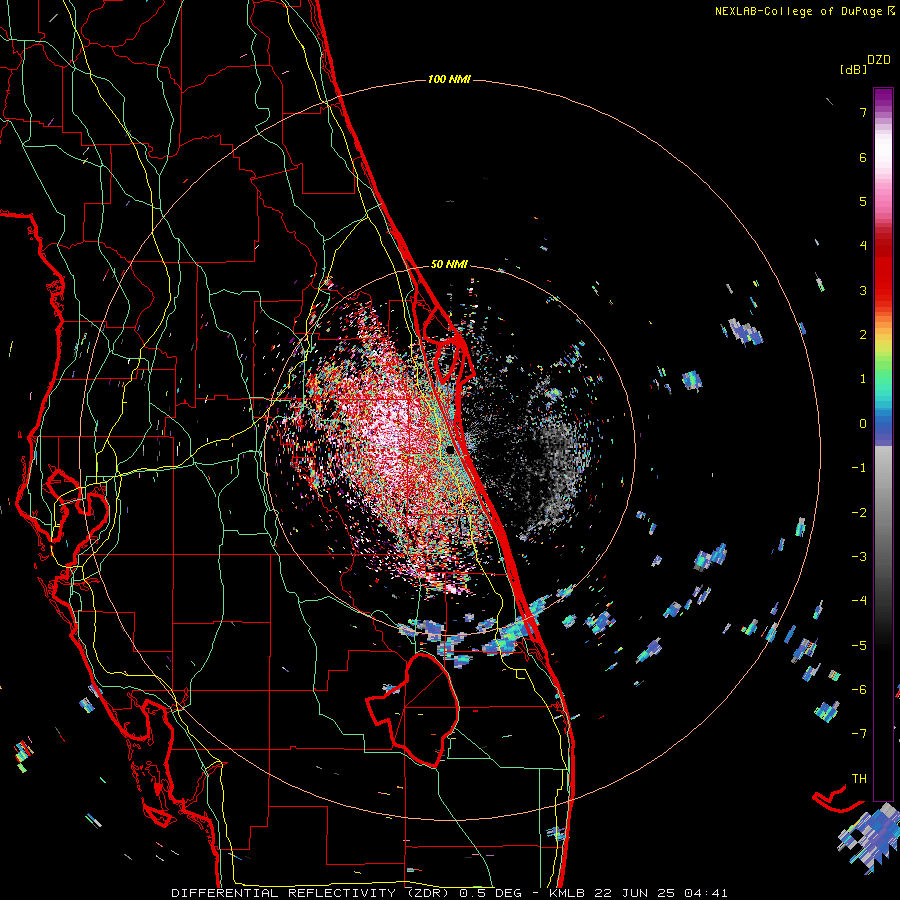Click the 50 NMI range ring label
900x900 pixels.
[449, 264]
